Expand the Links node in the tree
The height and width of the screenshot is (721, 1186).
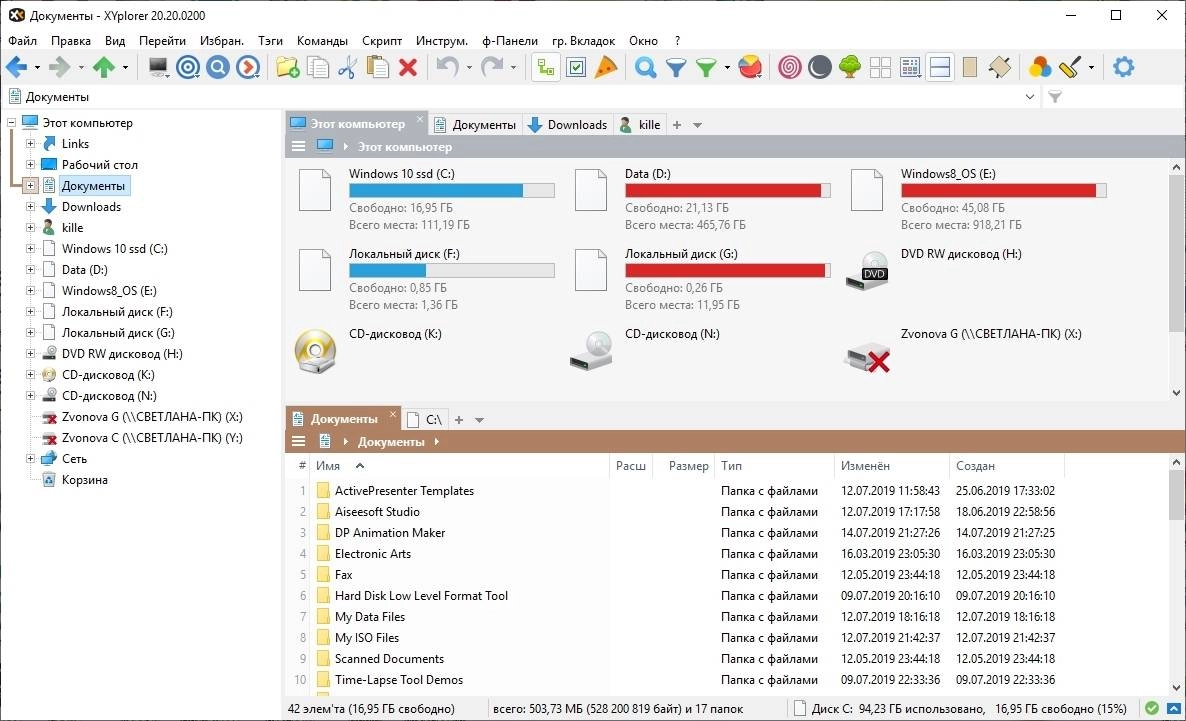(x=30, y=144)
